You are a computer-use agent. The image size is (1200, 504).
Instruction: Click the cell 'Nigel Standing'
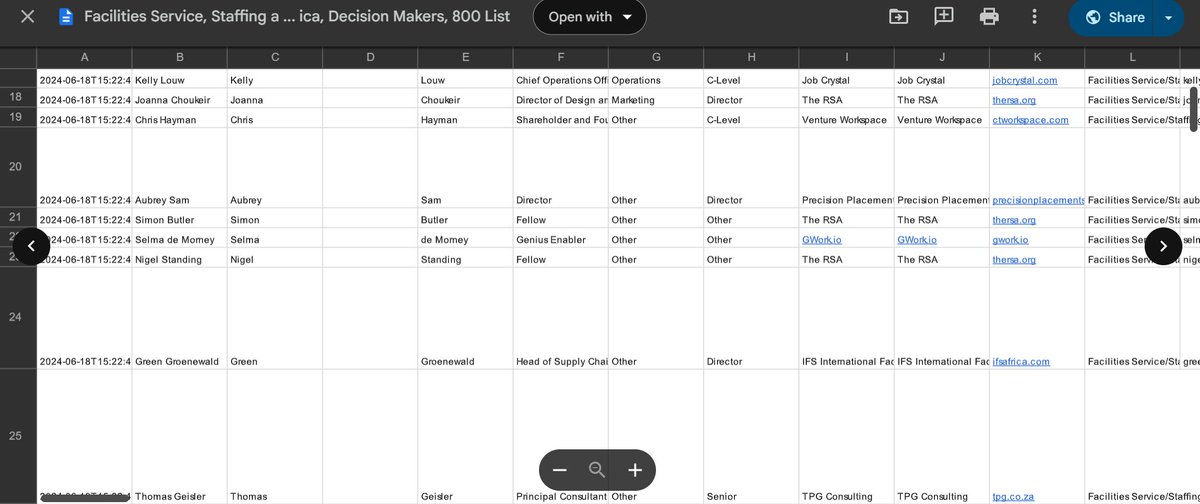(179, 260)
